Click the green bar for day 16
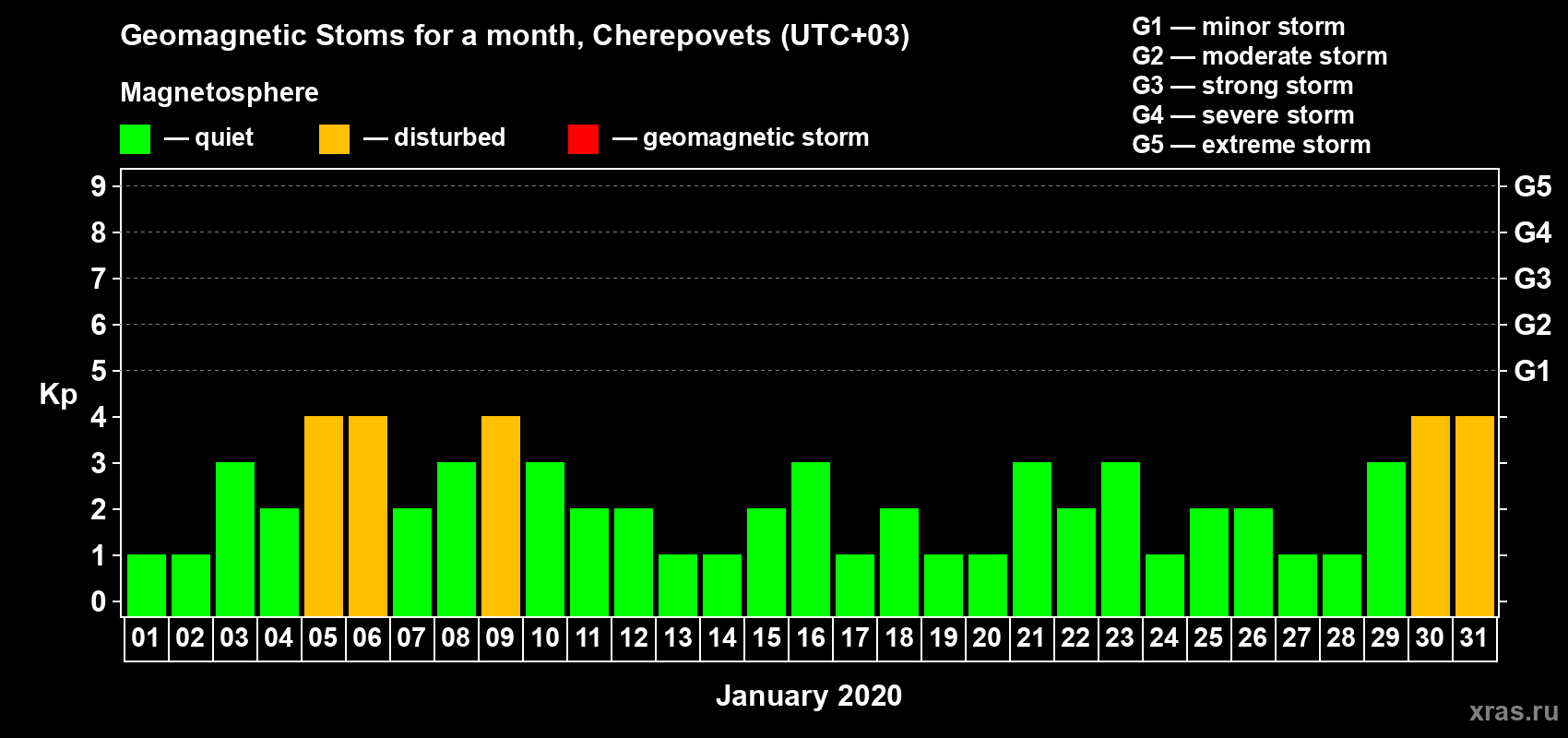This screenshot has width=1568, height=738. [x=811, y=540]
